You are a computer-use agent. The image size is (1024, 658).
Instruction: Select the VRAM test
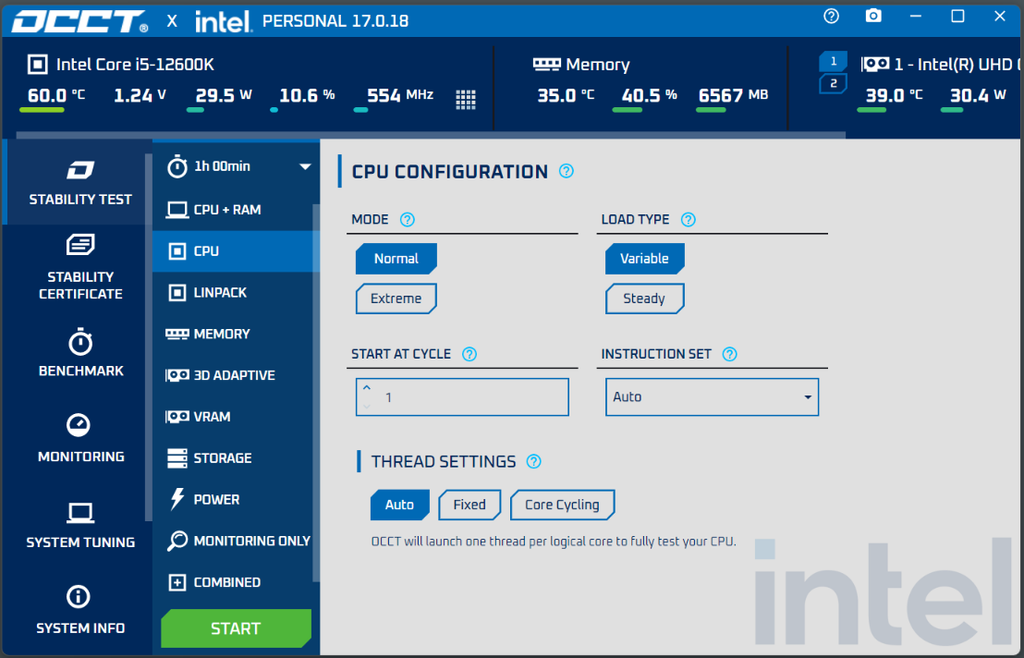pos(232,416)
